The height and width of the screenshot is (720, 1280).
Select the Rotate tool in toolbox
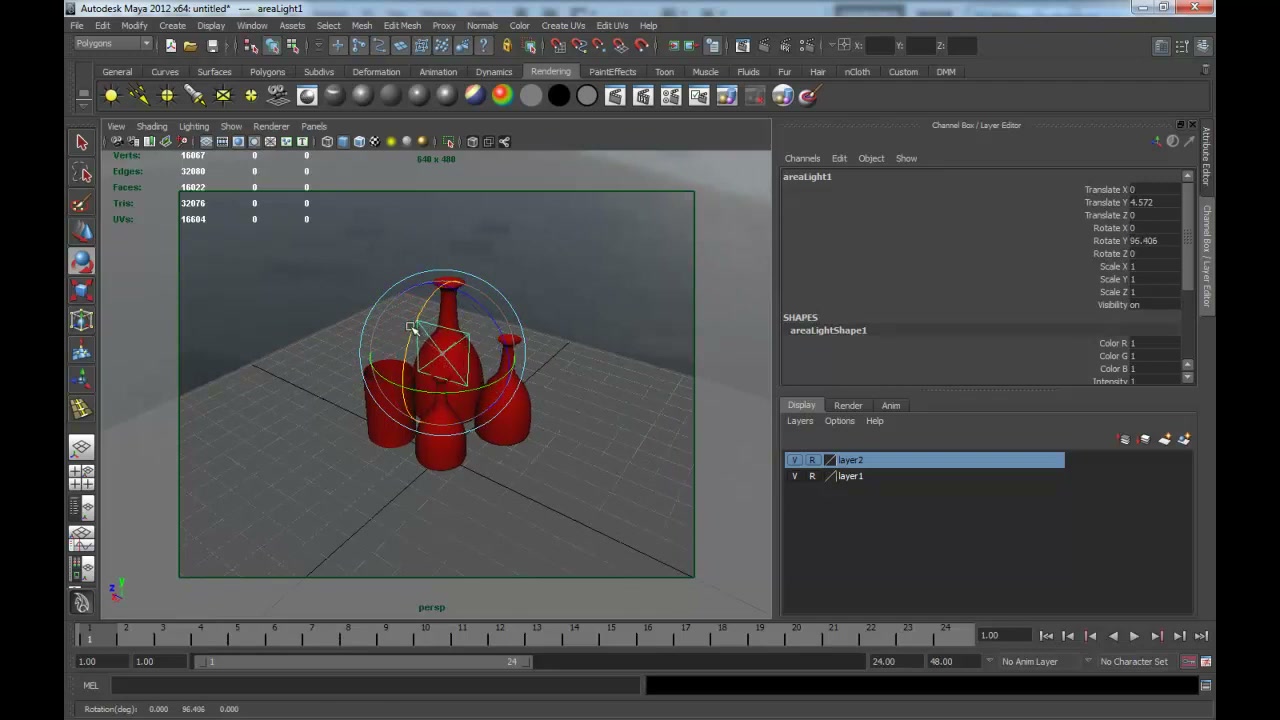click(82, 261)
